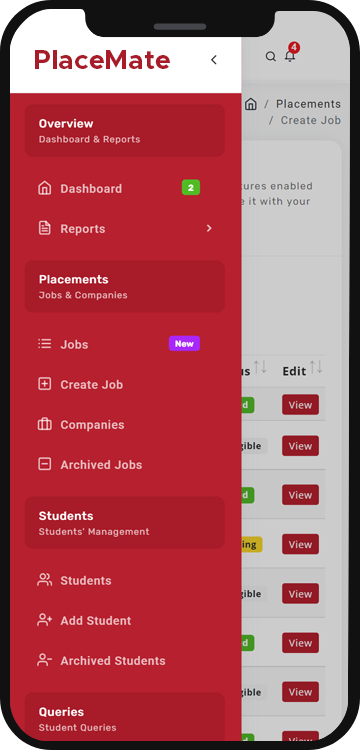Screen dimensions: 360x750
Task: Click the Jobs list icon
Action: tap(44, 344)
